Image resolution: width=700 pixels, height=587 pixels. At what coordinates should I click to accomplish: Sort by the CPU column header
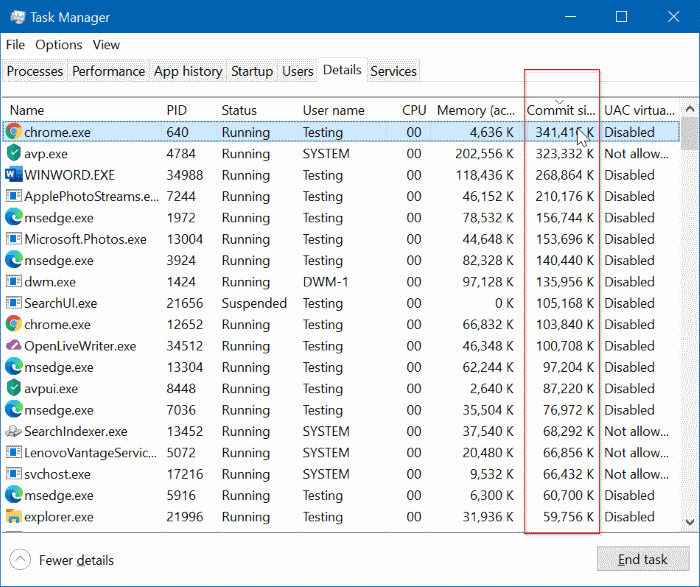[408, 110]
